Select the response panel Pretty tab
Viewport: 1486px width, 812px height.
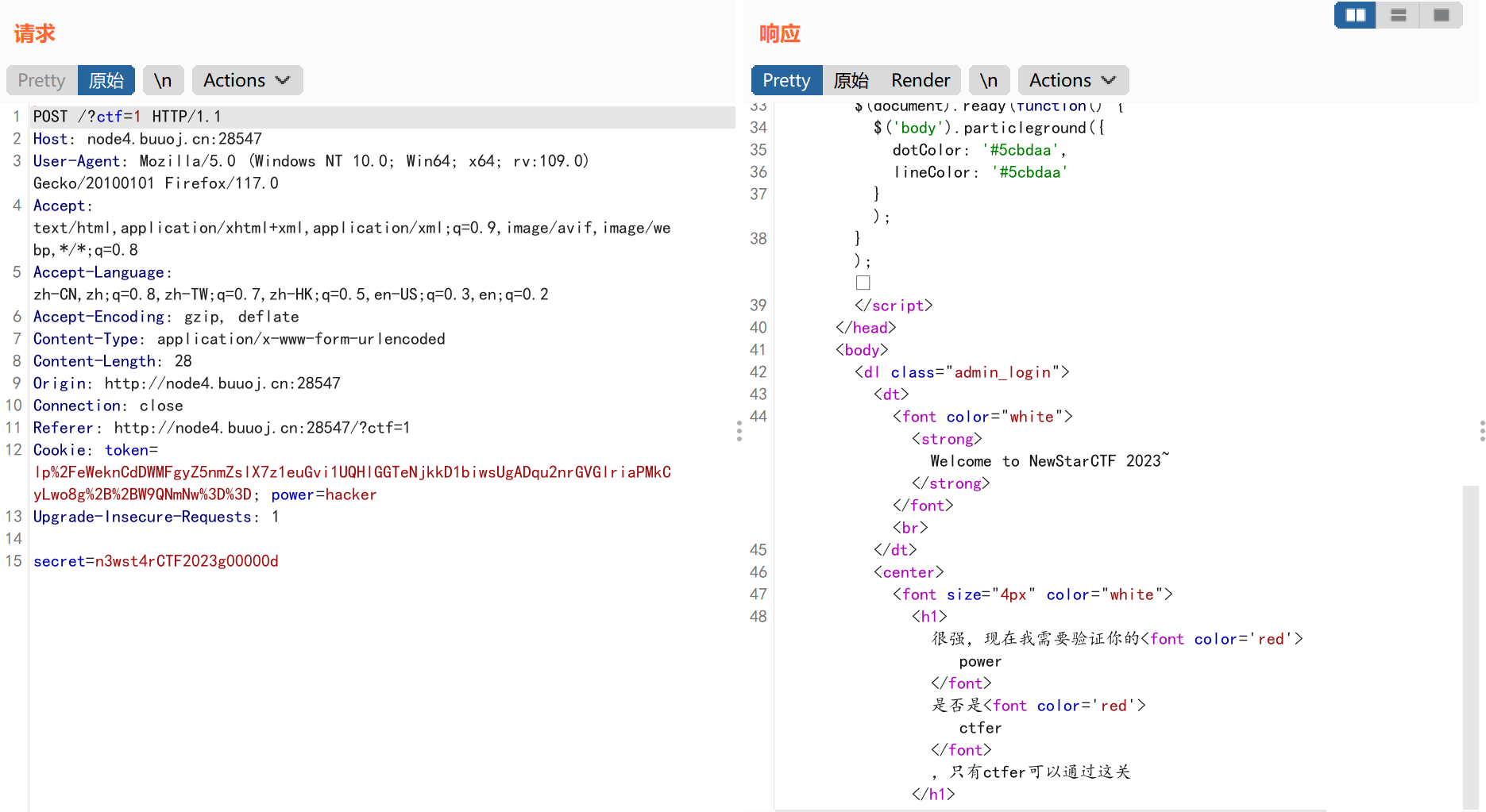[x=786, y=80]
